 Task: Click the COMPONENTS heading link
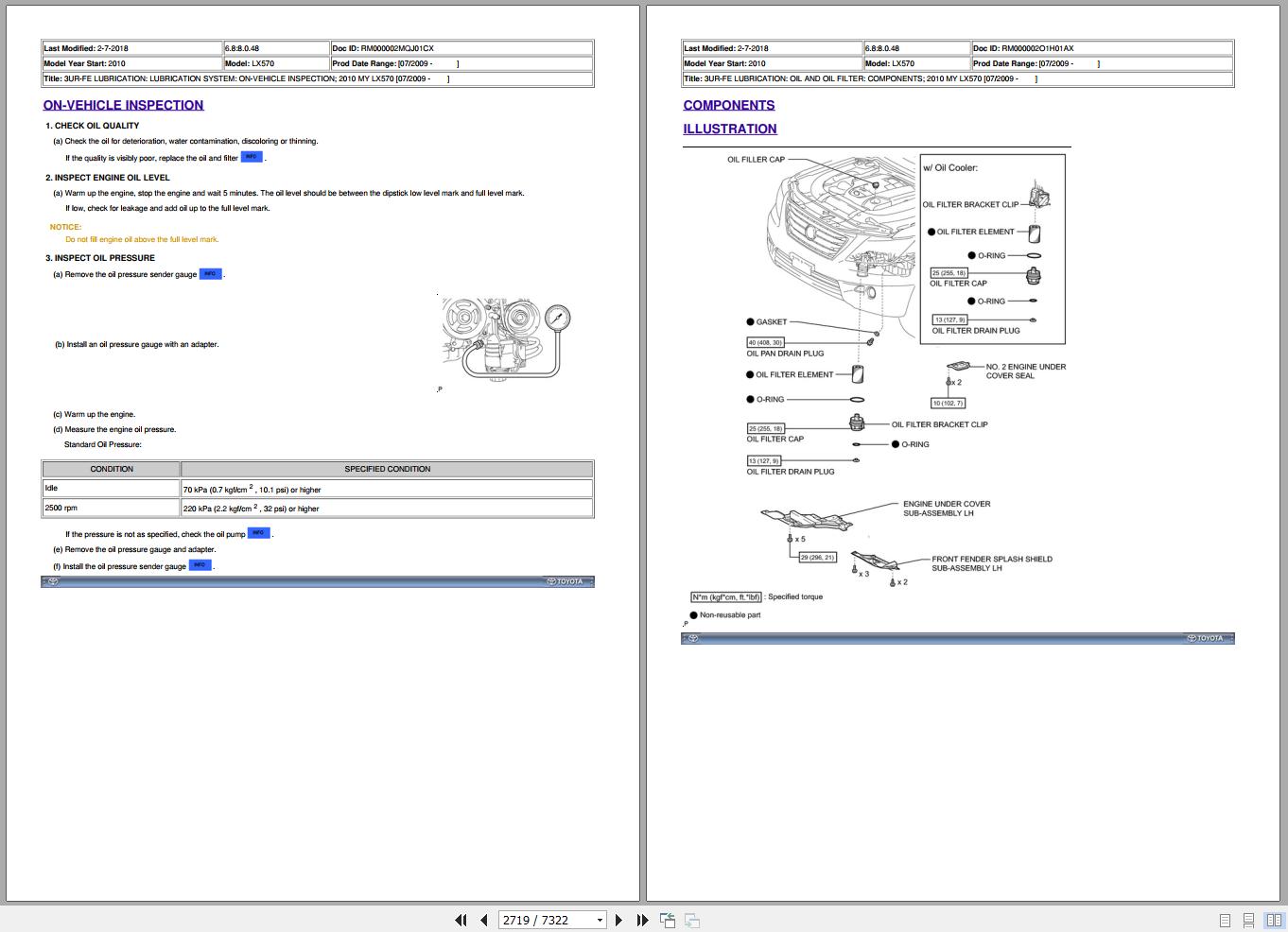[729, 105]
